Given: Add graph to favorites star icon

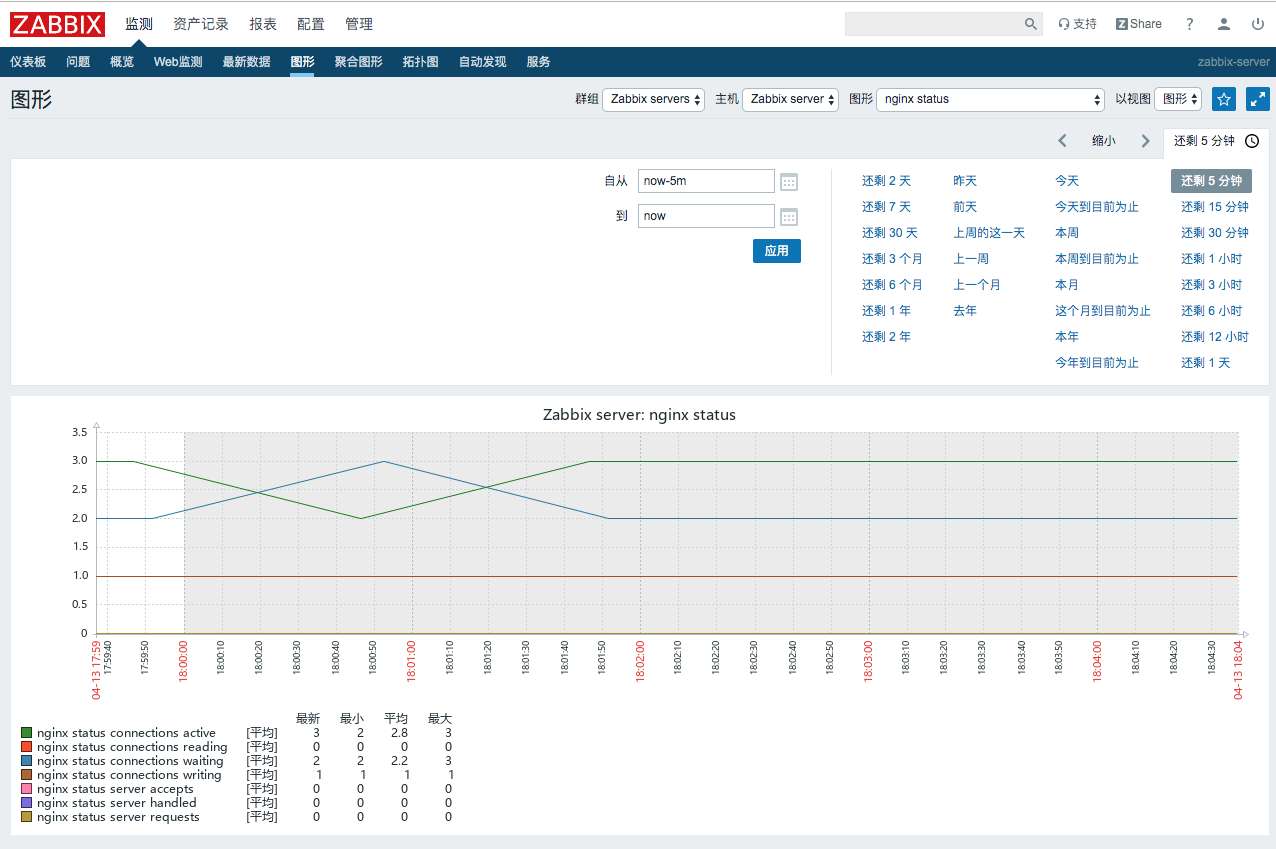Looking at the screenshot, I should coord(1223,99).
